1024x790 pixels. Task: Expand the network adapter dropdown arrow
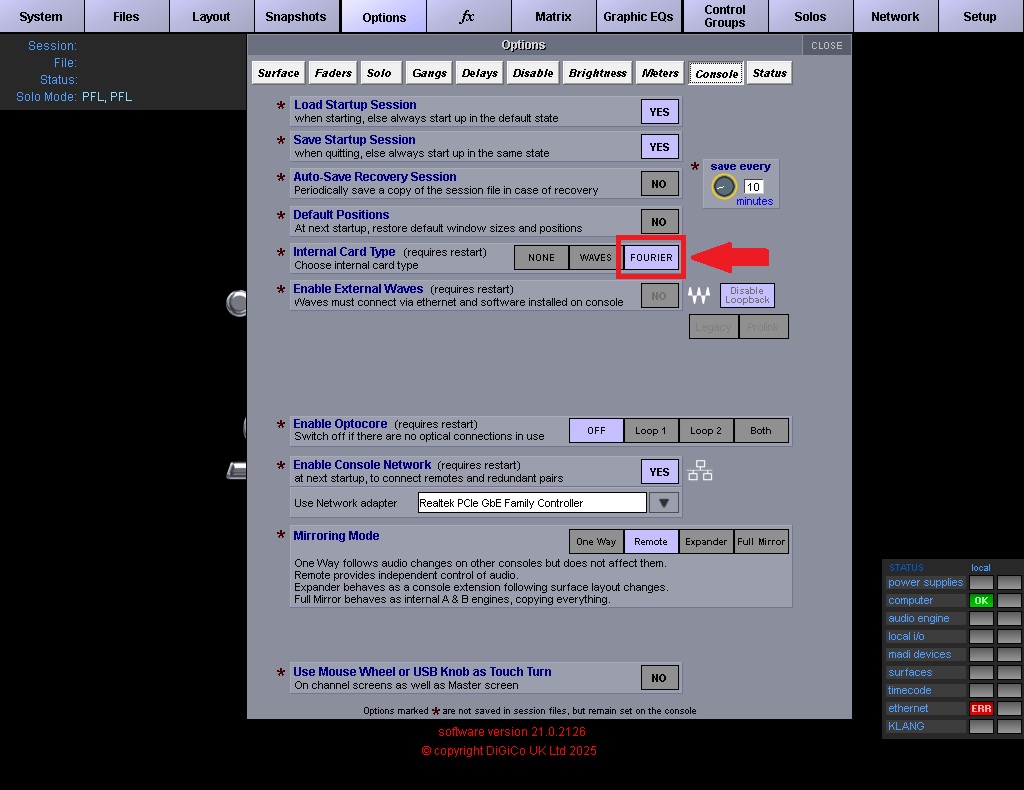(x=664, y=503)
